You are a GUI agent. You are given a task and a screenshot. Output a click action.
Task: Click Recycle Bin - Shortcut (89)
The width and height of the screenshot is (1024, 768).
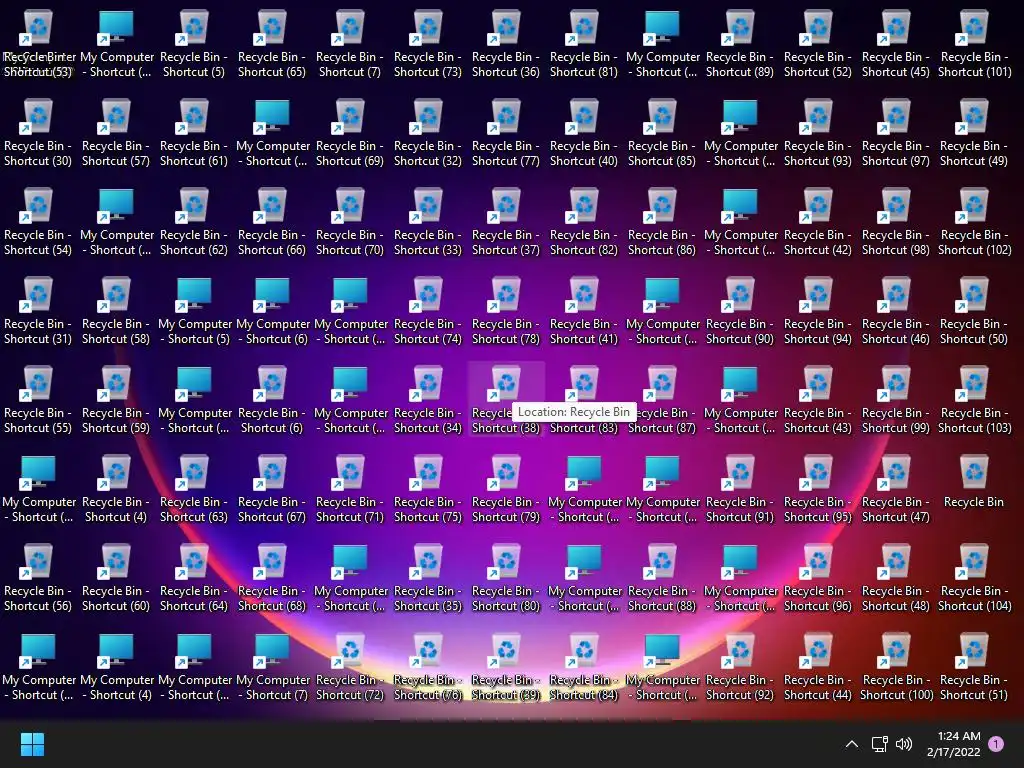(x=739, y=44)
